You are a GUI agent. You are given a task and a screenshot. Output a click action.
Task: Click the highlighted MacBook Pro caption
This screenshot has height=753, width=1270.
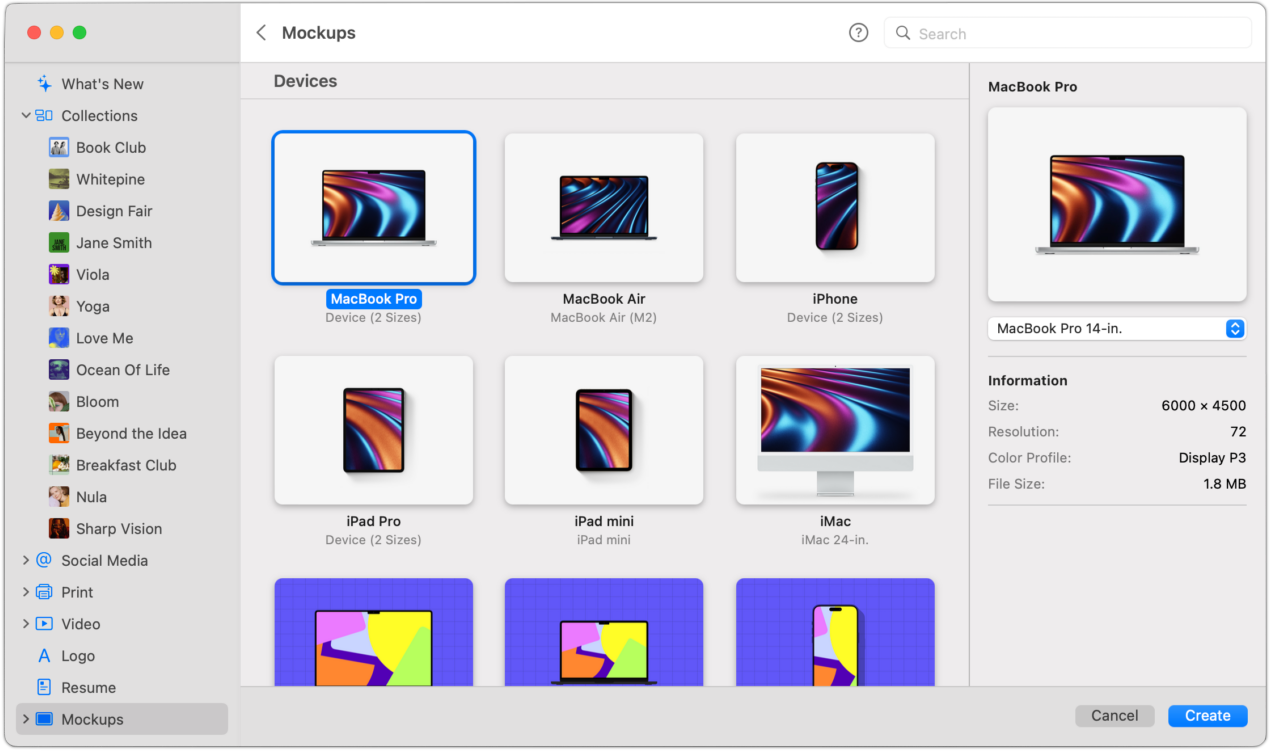click(374, 299)
